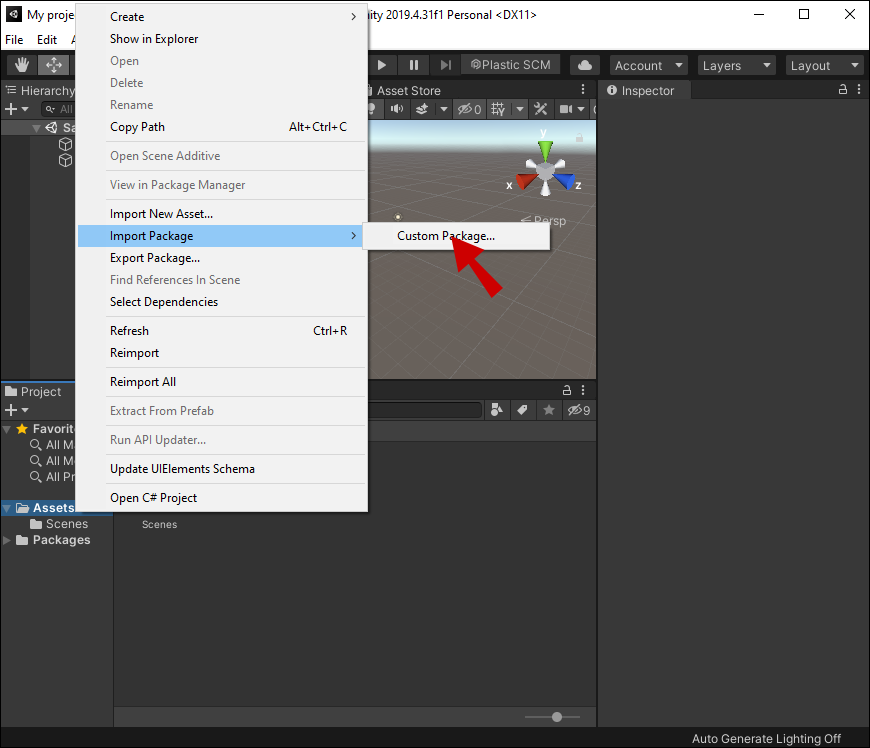The width and height of the screenshot is (870, 748).
Task: Open component editor tools icon
Action: click(540, 109)
